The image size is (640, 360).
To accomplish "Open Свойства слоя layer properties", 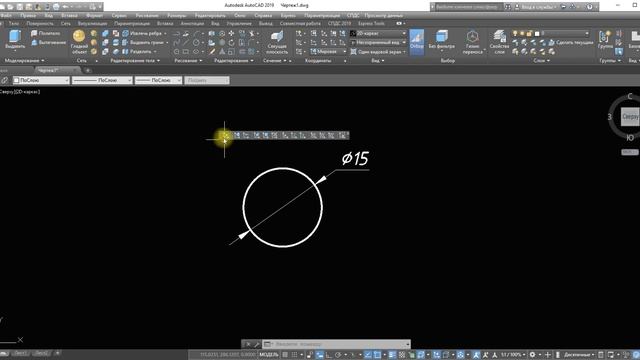I will [x=499, y=42].
